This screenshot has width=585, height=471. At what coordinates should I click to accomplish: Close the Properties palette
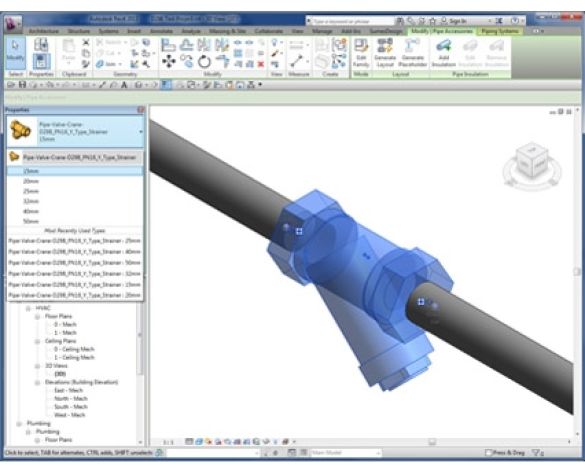tap(141, 110)
